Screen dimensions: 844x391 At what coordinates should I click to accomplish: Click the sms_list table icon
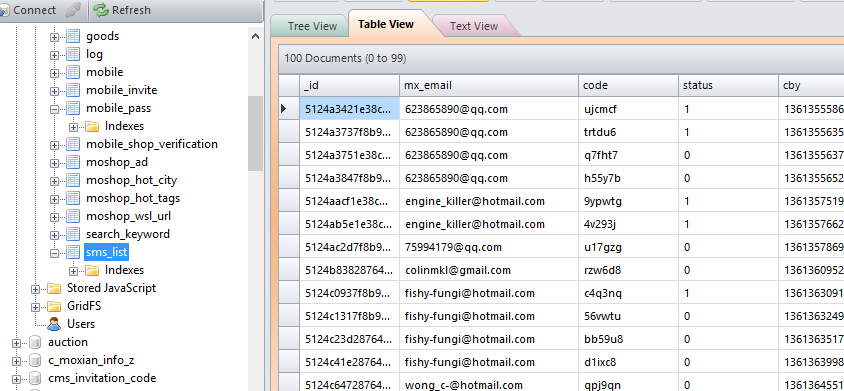point(73,252)
